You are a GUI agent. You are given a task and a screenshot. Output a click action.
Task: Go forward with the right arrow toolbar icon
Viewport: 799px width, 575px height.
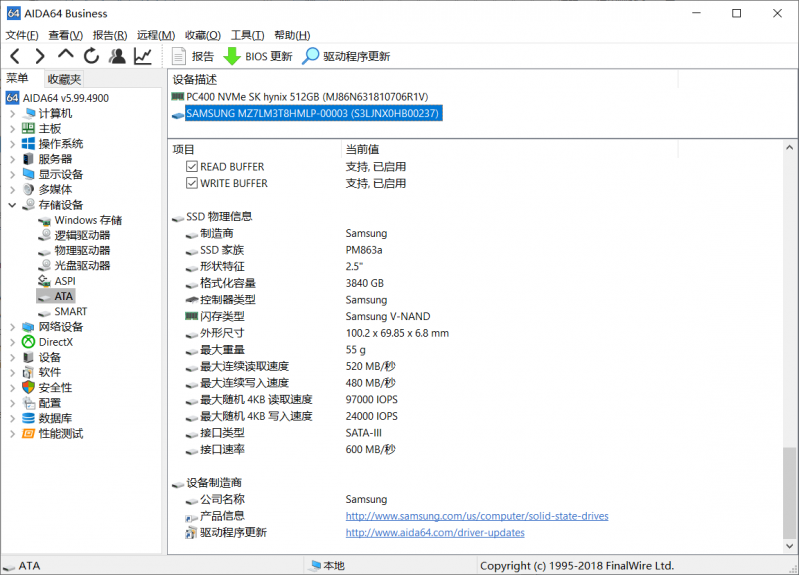pos(40,56)
